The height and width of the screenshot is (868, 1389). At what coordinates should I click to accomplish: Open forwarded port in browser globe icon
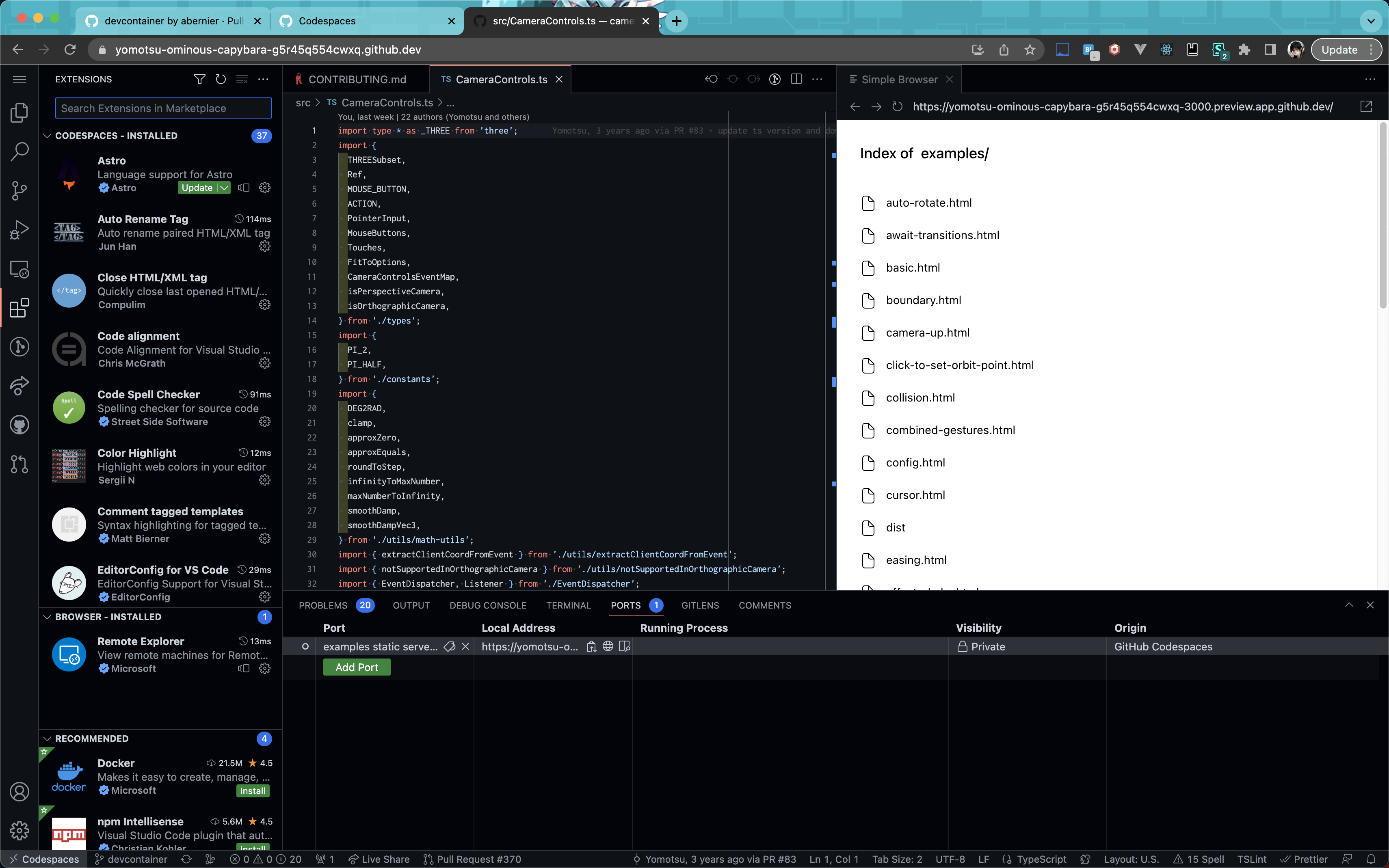608,647
